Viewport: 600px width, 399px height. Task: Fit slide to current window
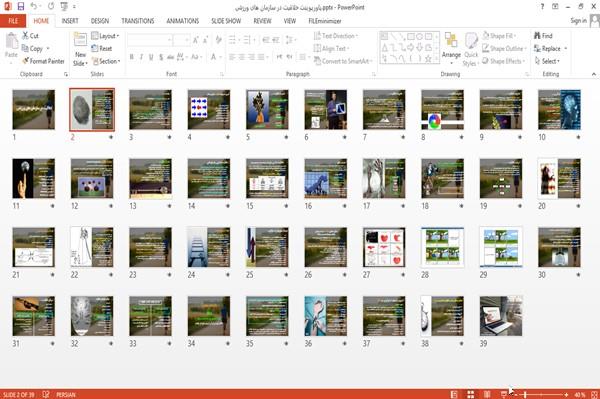tap(594, 394)
